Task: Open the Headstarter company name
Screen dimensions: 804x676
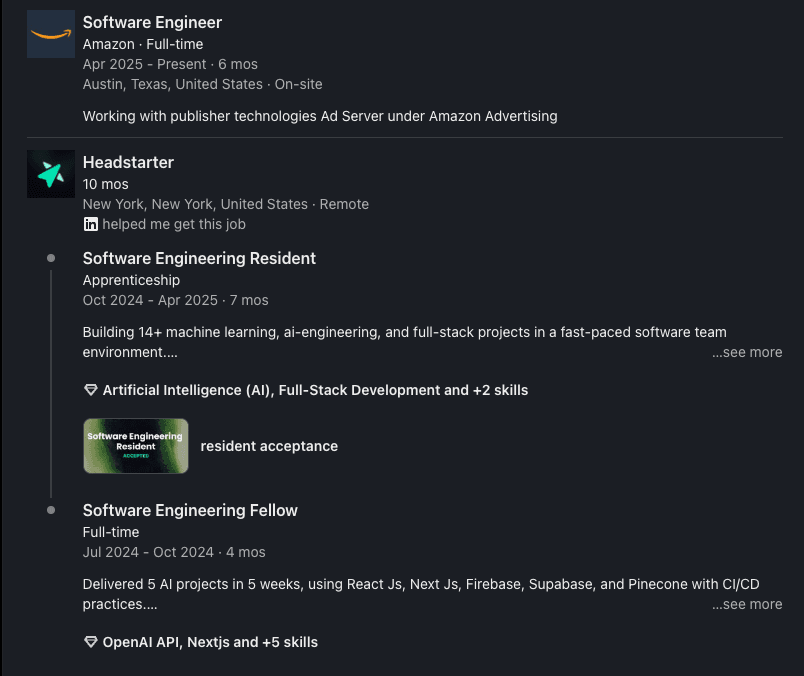Action: click(128, 162)
